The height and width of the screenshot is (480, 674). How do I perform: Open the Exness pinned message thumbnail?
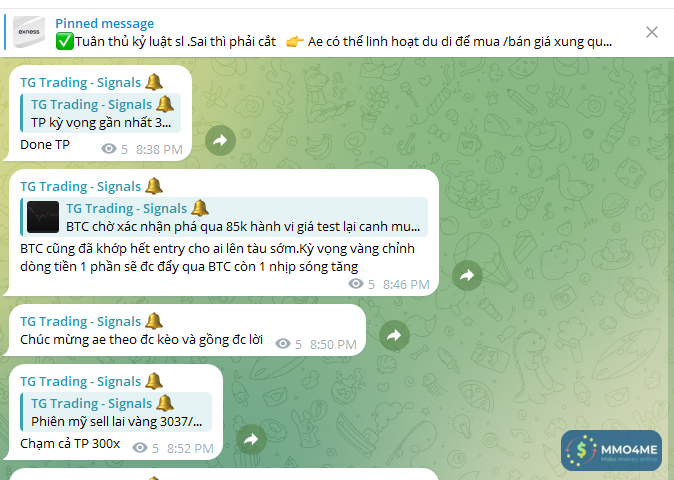(x=29, y=32)
